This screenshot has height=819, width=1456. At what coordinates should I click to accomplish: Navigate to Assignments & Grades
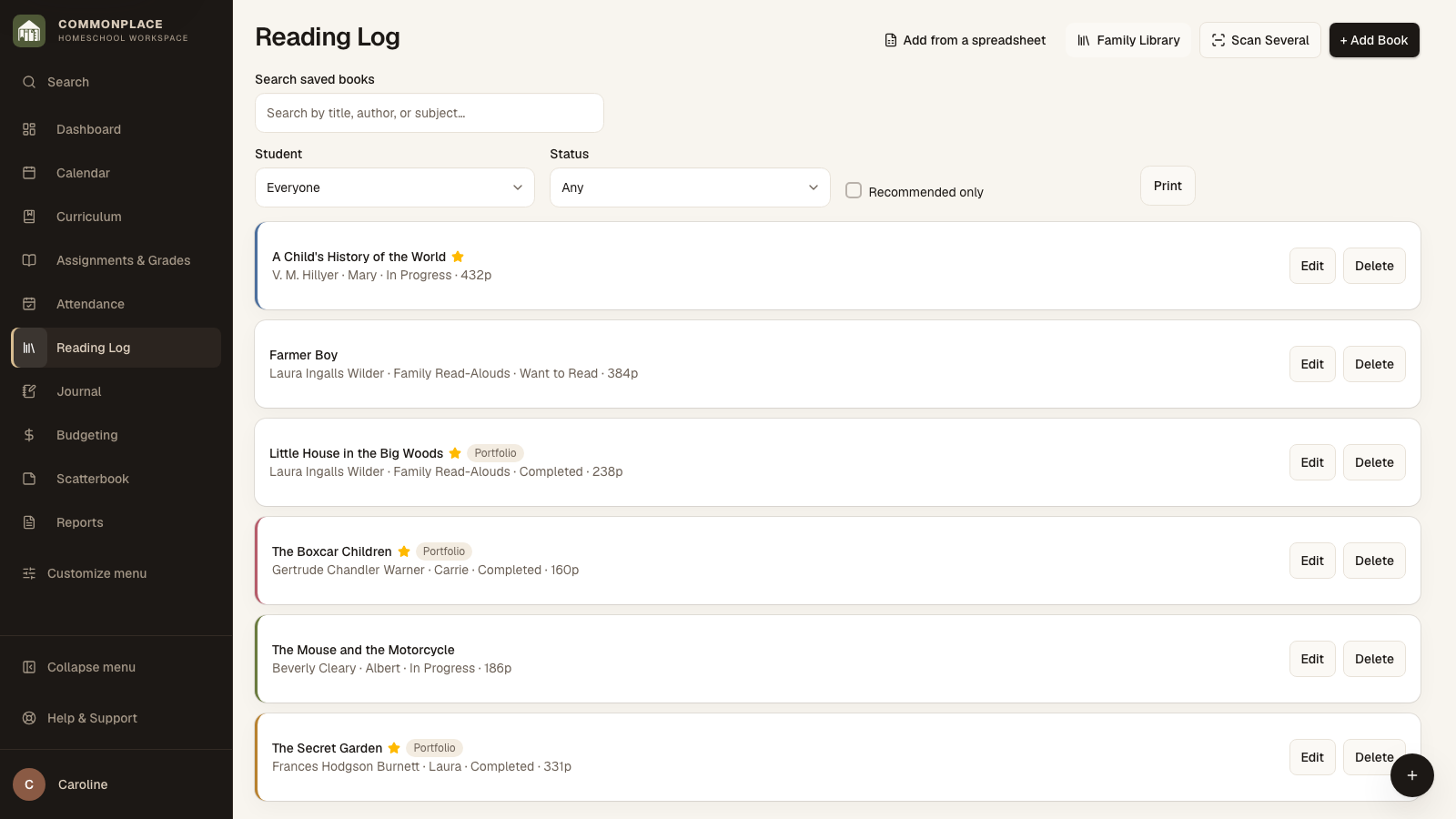[x=116, y=260]
